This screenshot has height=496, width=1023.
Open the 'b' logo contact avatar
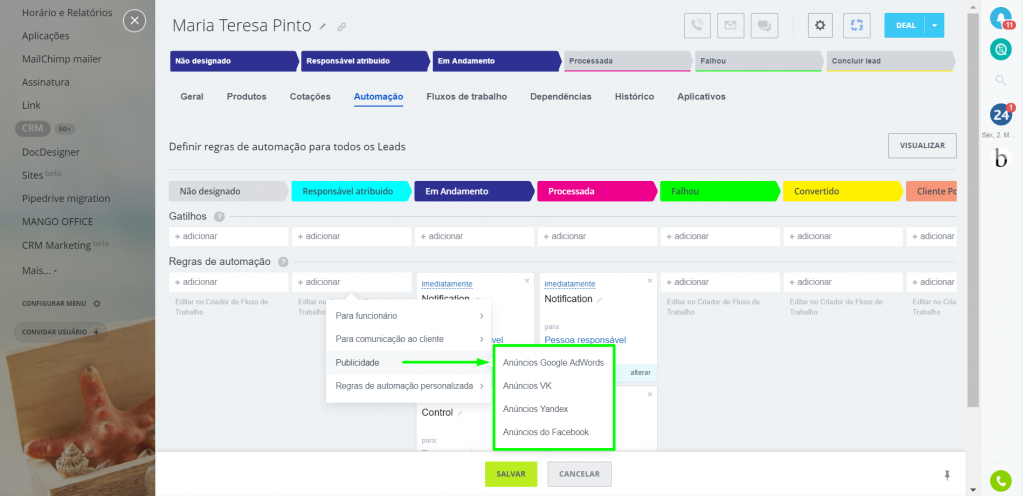coord(1001,159)
